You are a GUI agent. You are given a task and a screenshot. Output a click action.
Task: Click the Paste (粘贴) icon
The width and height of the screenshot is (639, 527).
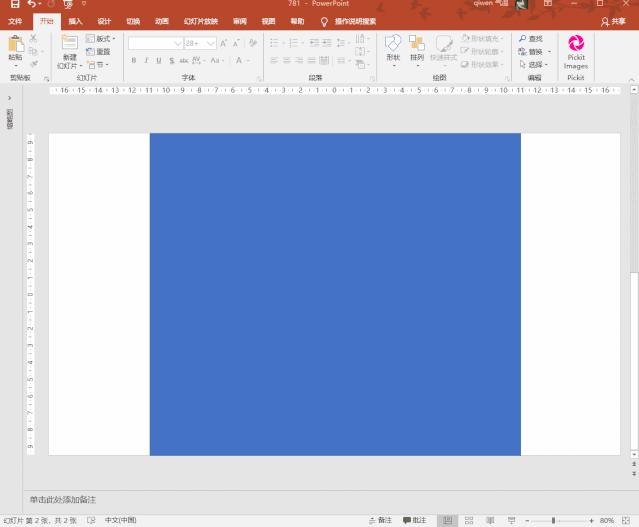pyautogui.click(x=15, y=43)
